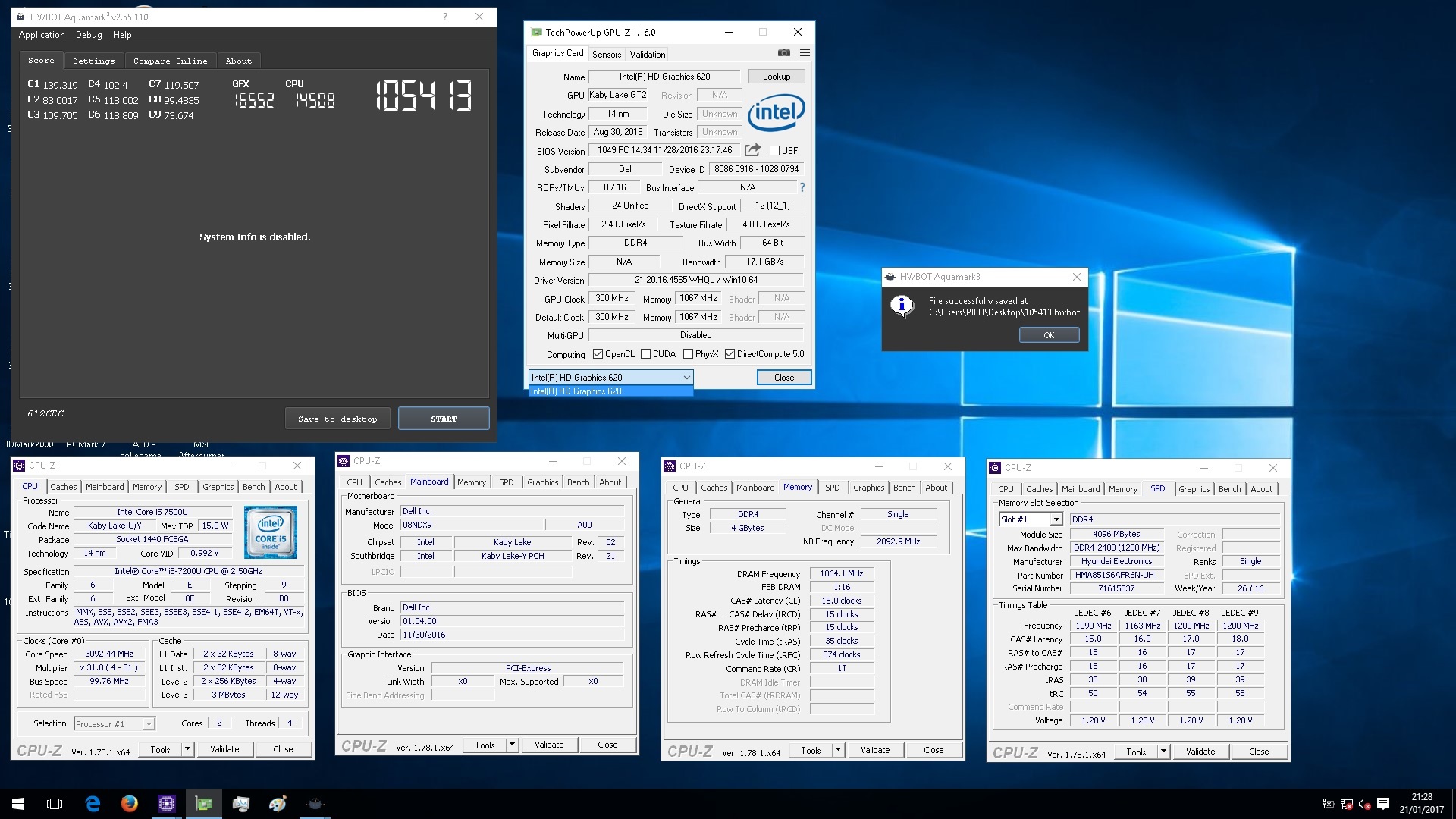Expand Tools dropdown arrow in CPU-Z CPU window
1456x819 pixels.
pyautogui.click(x=187, y=749)
